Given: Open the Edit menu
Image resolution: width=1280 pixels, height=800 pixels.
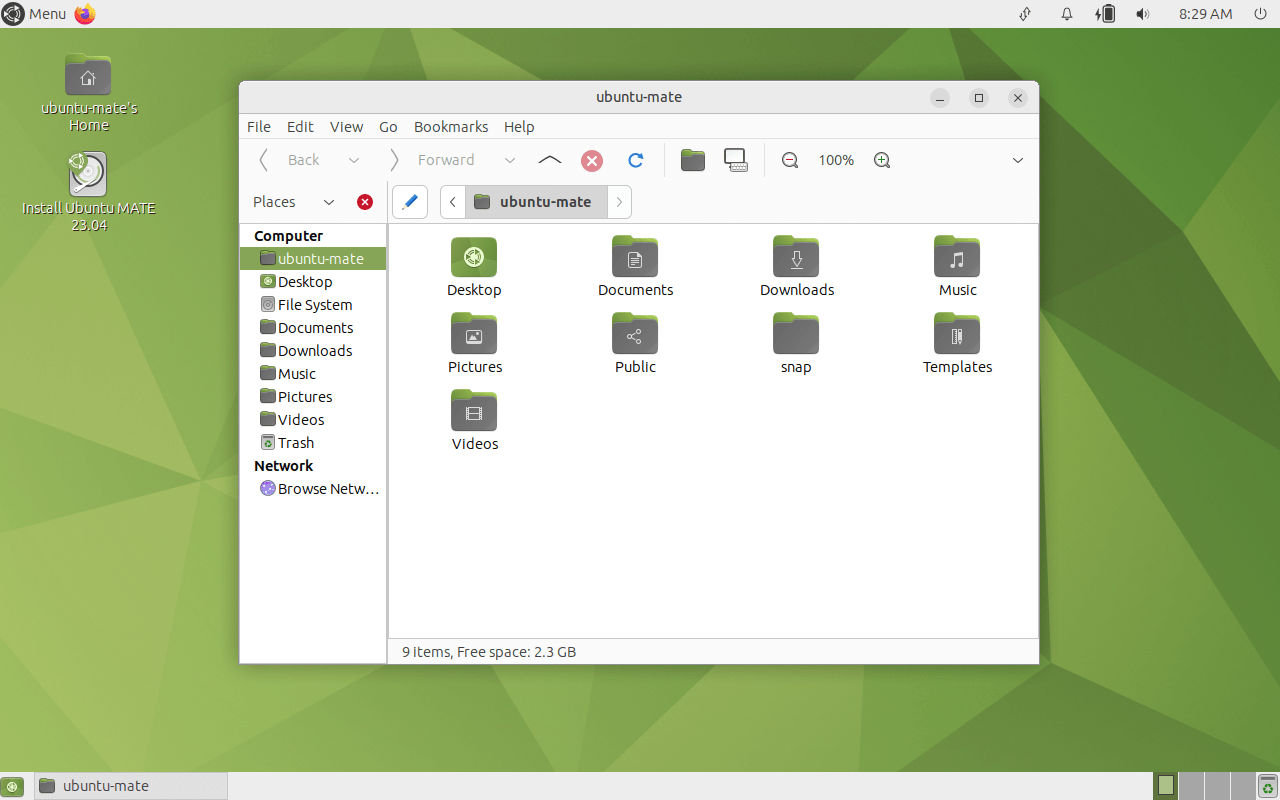Looking at the screenshot, I should (300, 127).
